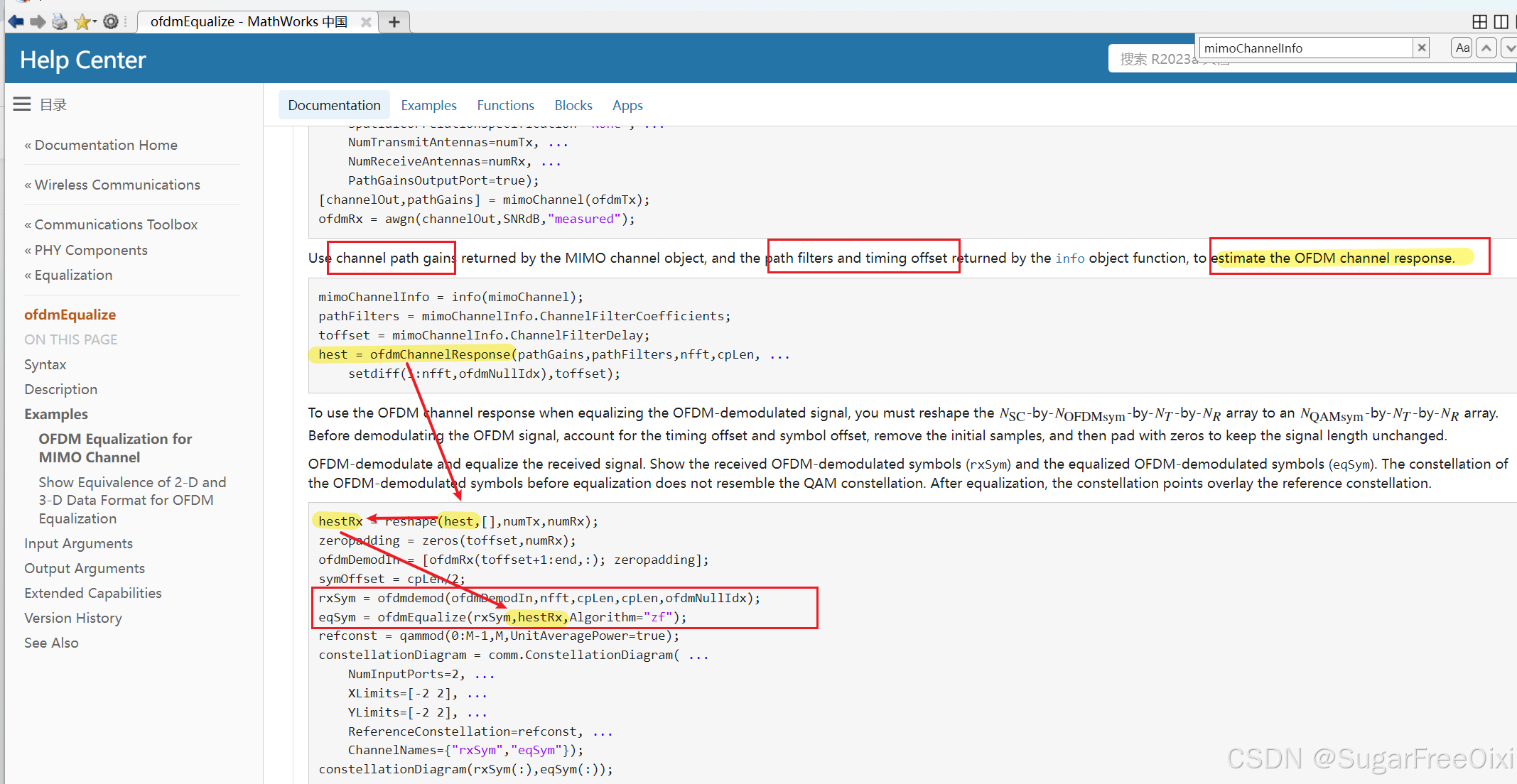The image size is (1517, 784).
Task: Open the settings gear icon
Action: coord(111,22)
